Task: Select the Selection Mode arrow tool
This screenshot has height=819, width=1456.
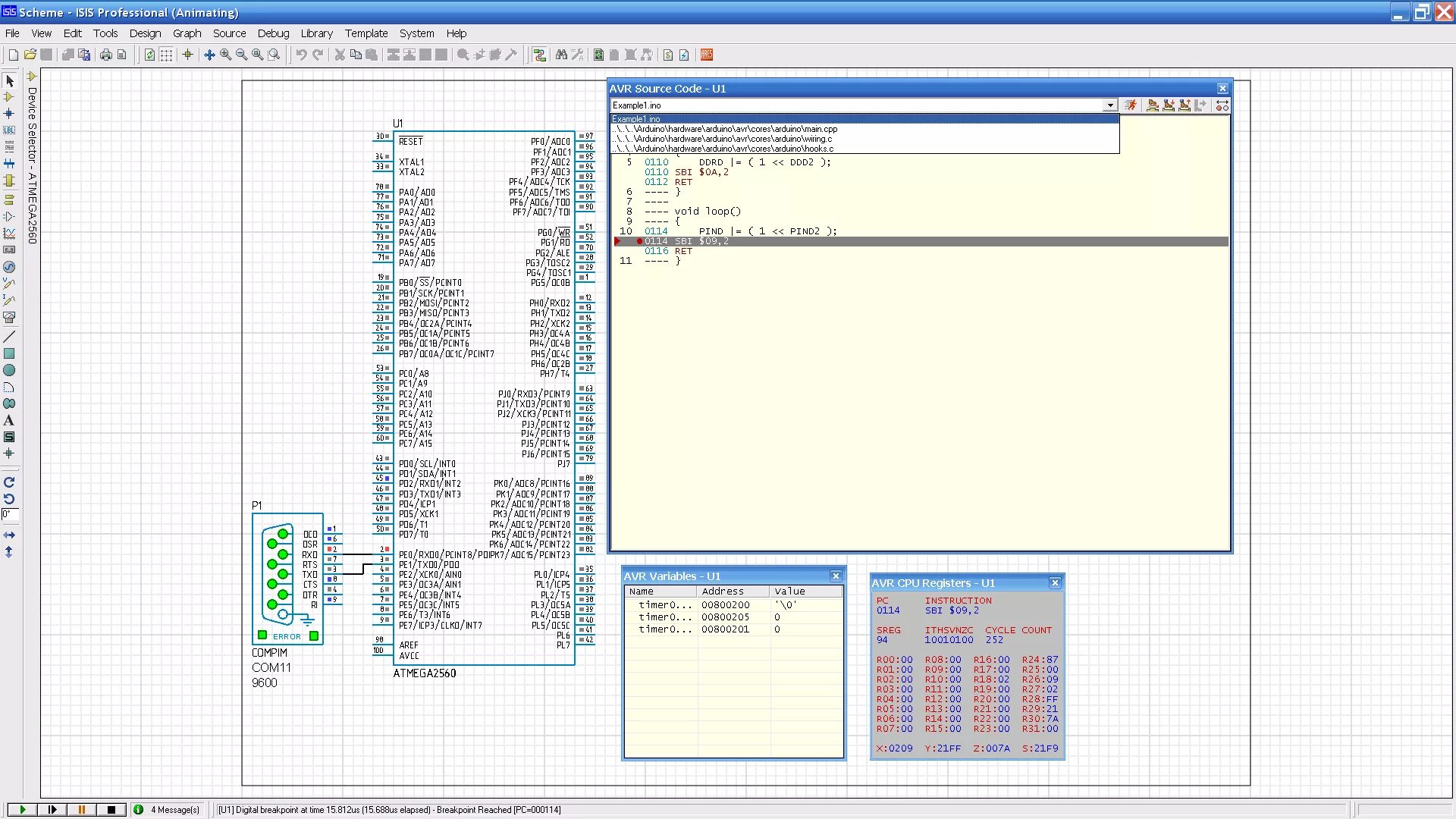Action: click(9, 80)
